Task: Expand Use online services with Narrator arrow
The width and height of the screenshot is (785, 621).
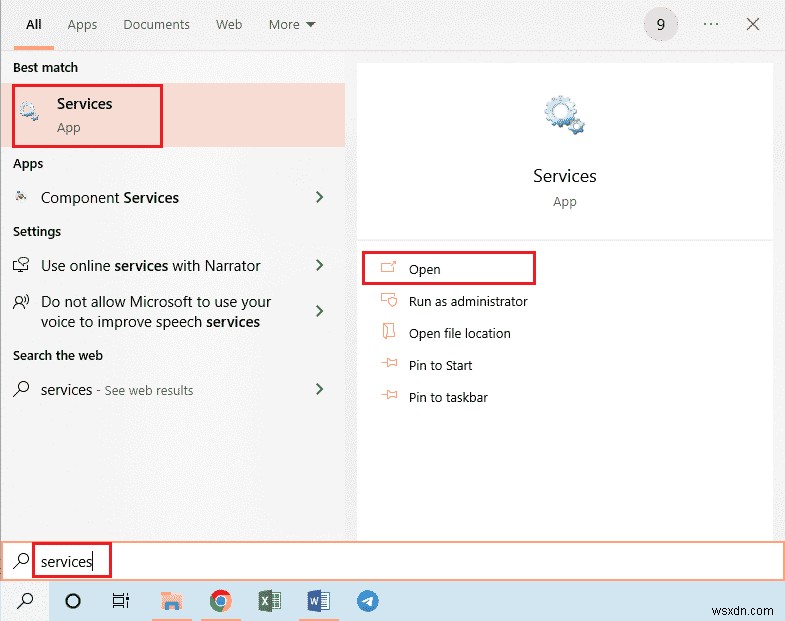Action: point(319,265)
